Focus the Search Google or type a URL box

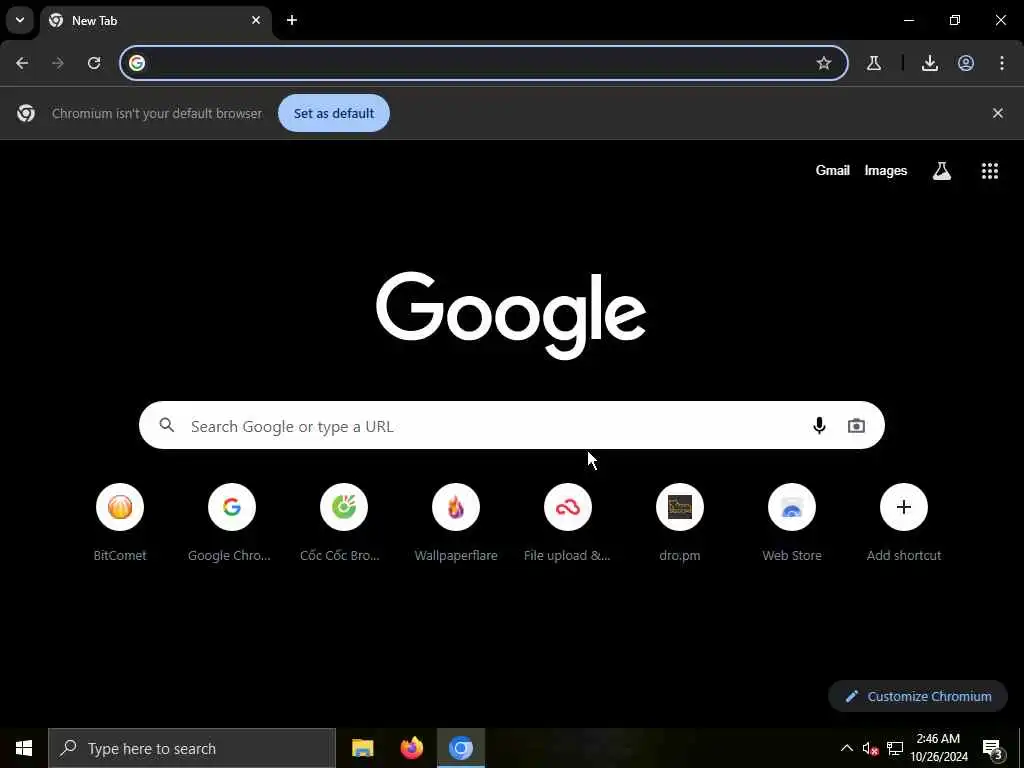[511, 425]
